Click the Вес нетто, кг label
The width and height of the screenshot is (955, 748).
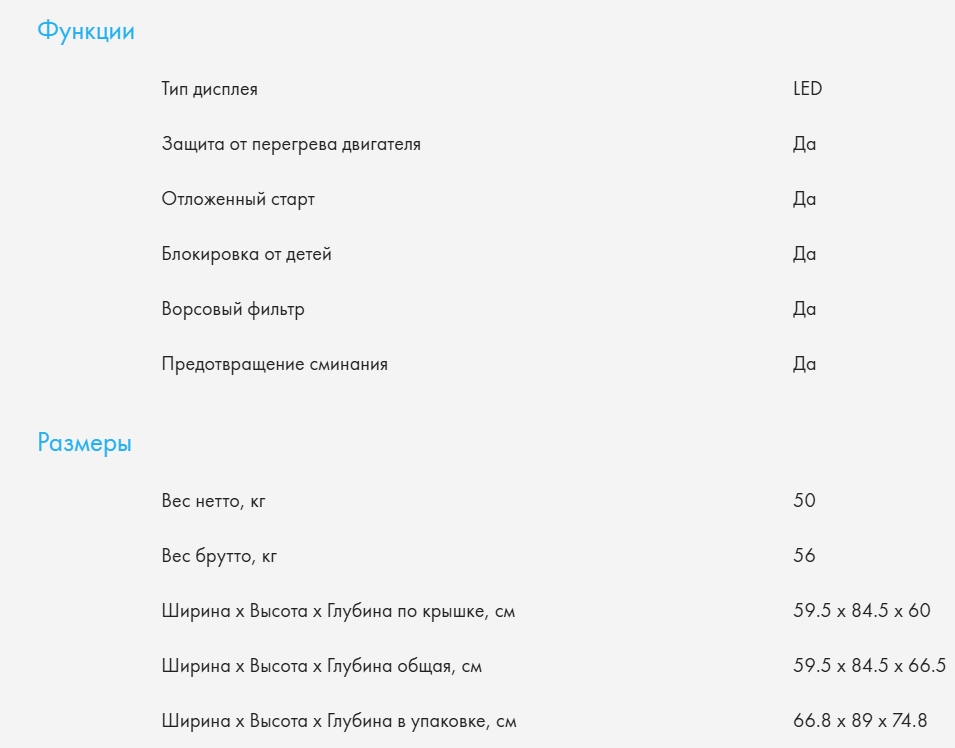(213, 500)
